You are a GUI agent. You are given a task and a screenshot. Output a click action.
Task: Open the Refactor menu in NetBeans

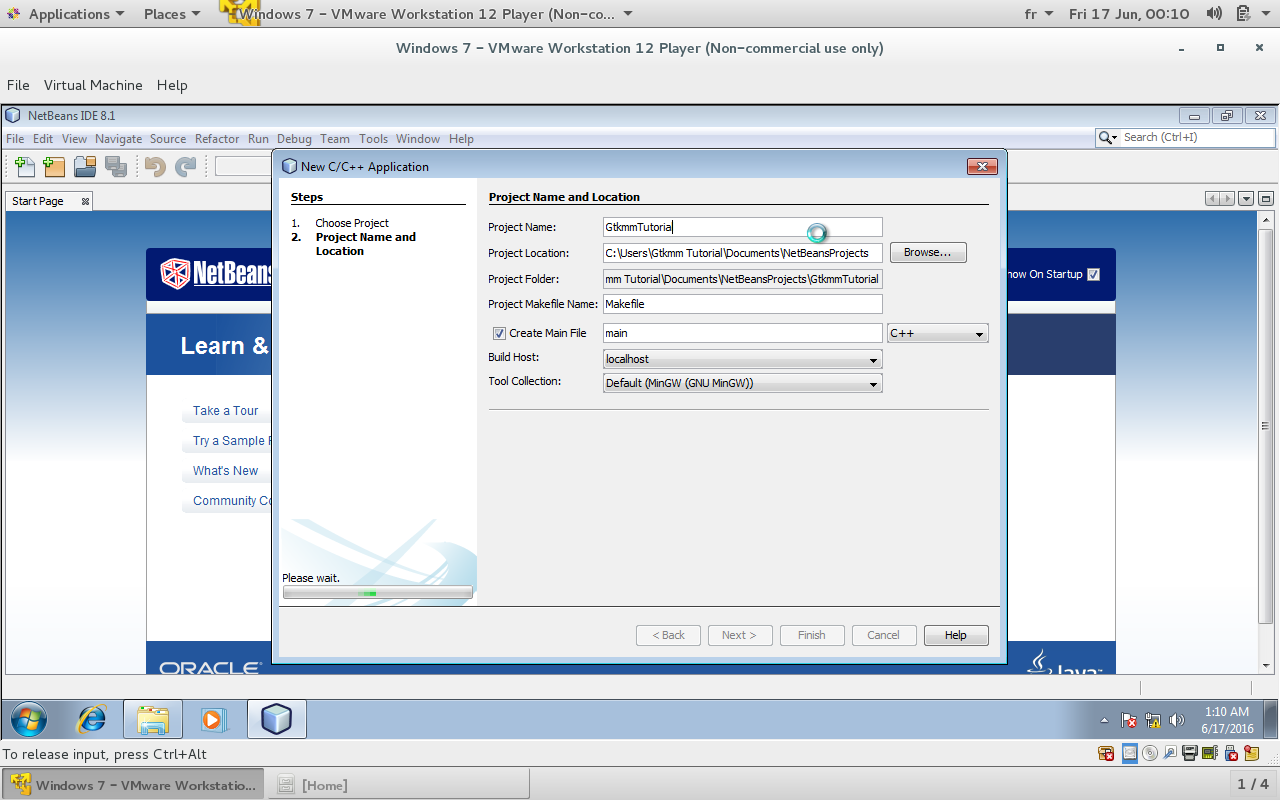tap(216, 139)
